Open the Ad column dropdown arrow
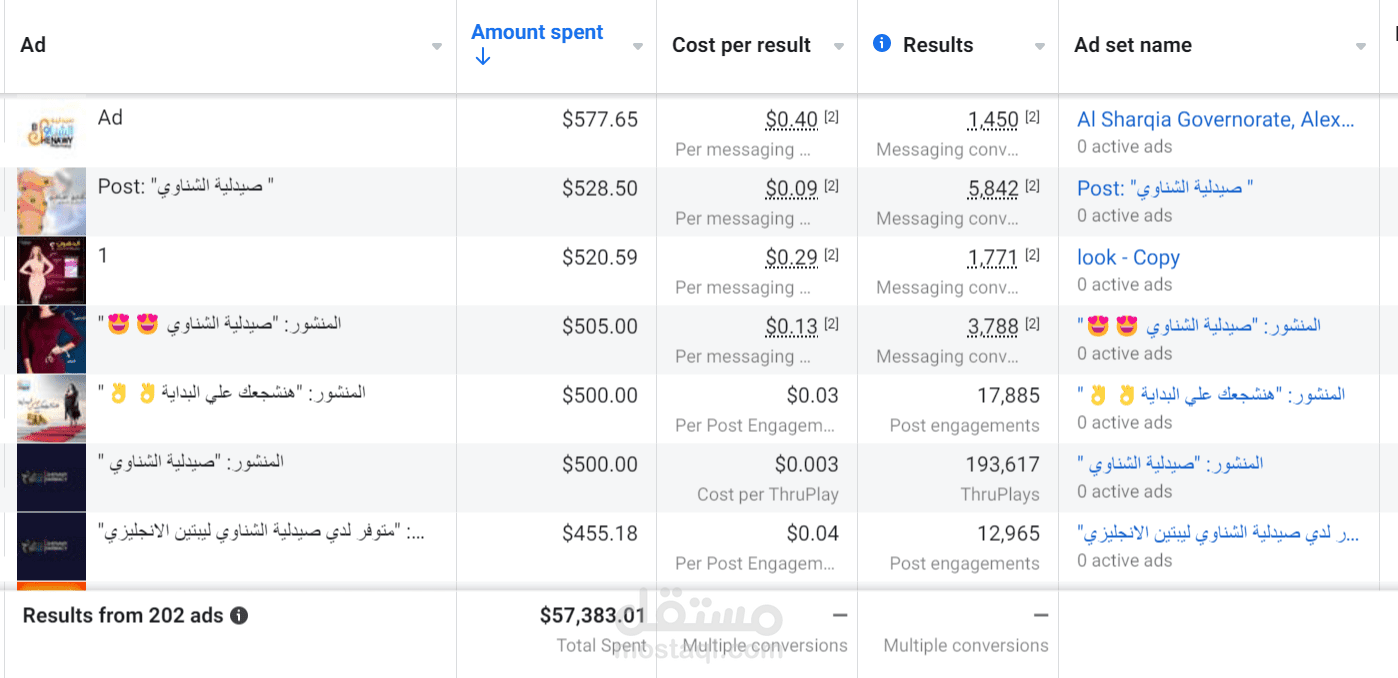The image size is (1398, 678). click(x=437, y=47)
